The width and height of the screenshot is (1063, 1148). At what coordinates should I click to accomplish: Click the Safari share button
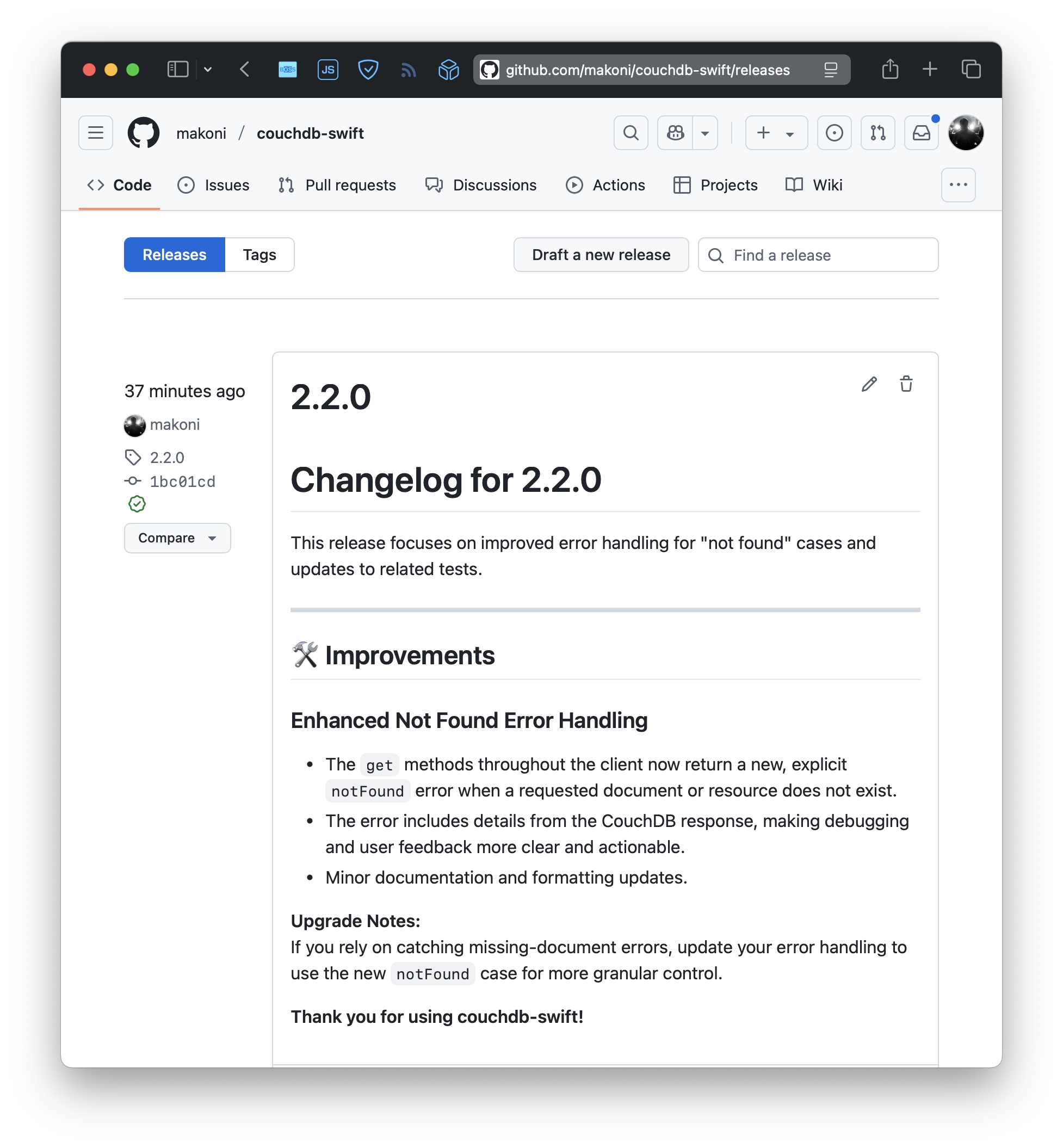pyautogui.click(x=890, y=69)
